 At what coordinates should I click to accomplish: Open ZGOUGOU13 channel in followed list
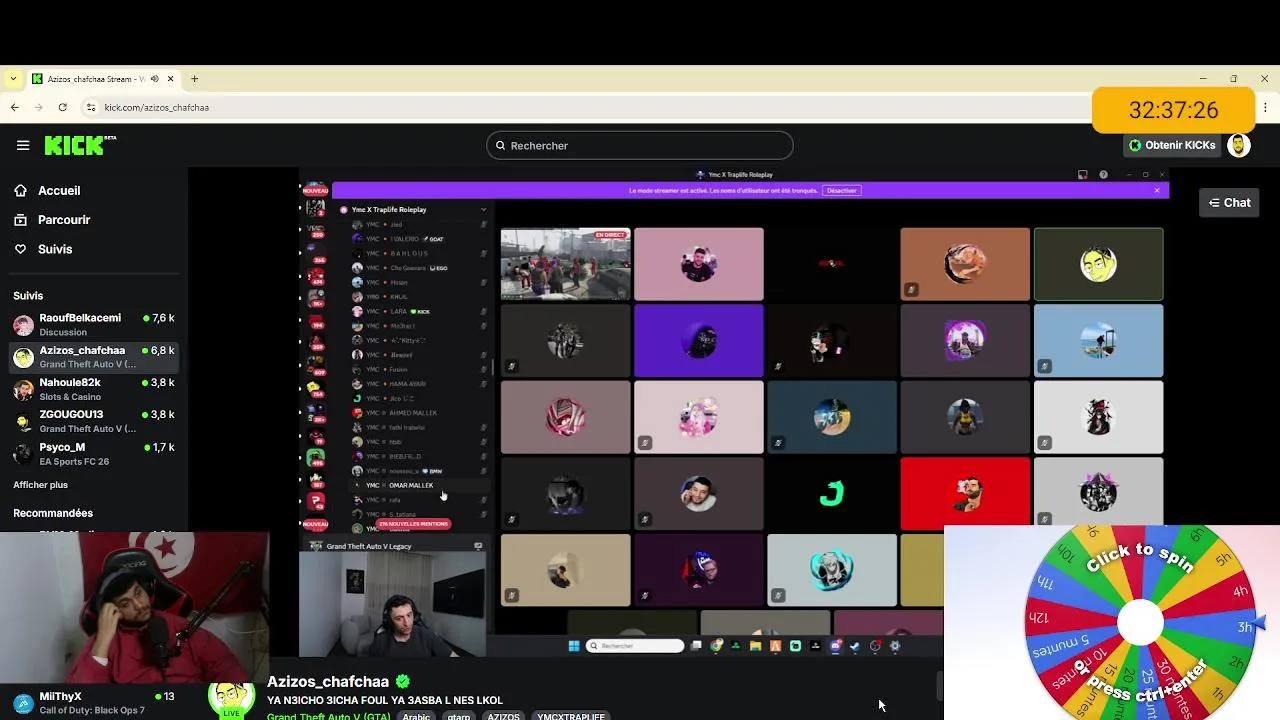click(x=94, y=421)
